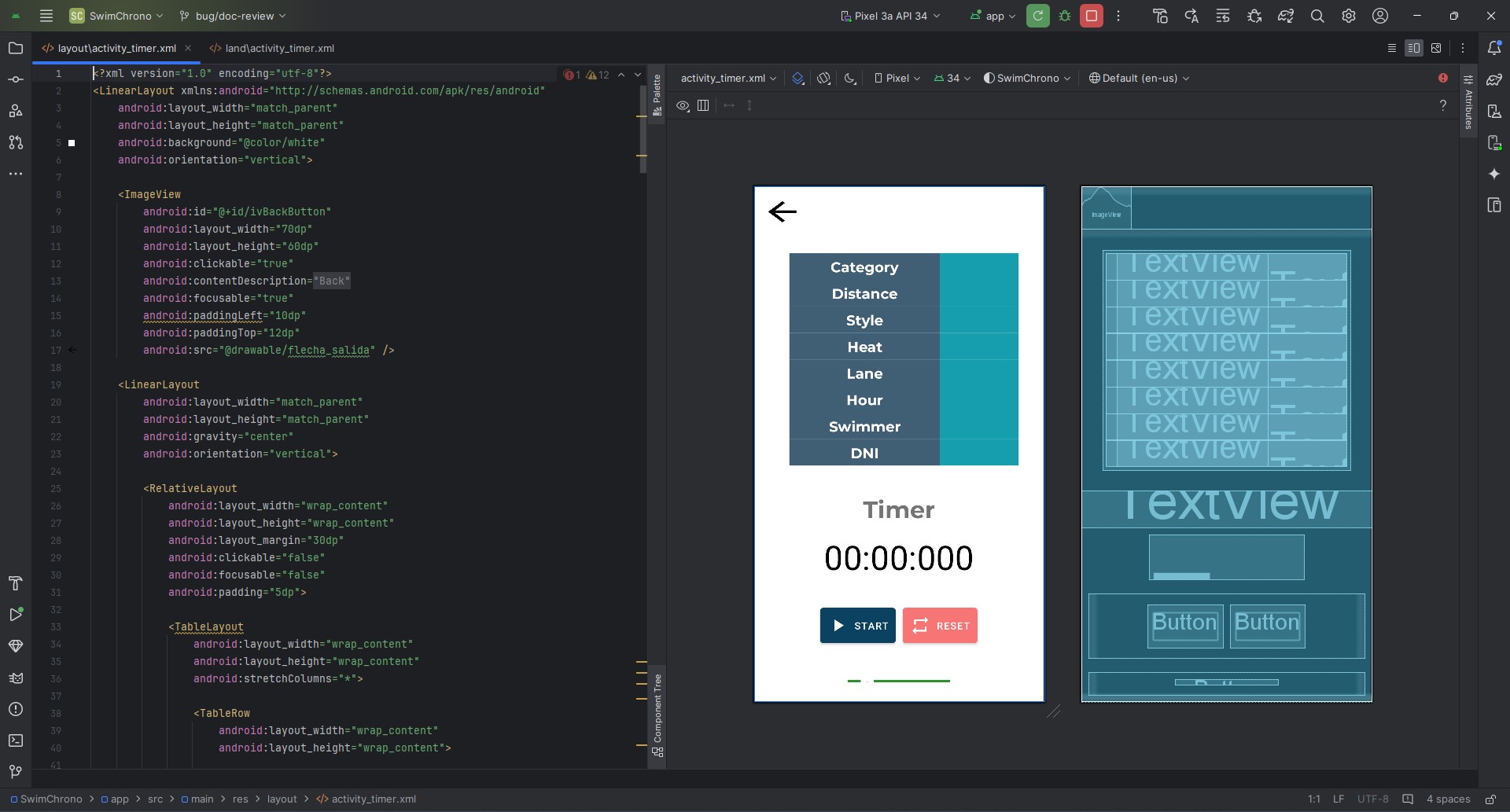Open the activity_timer.xml layout variant dropdown

click(x=728, y=78)
